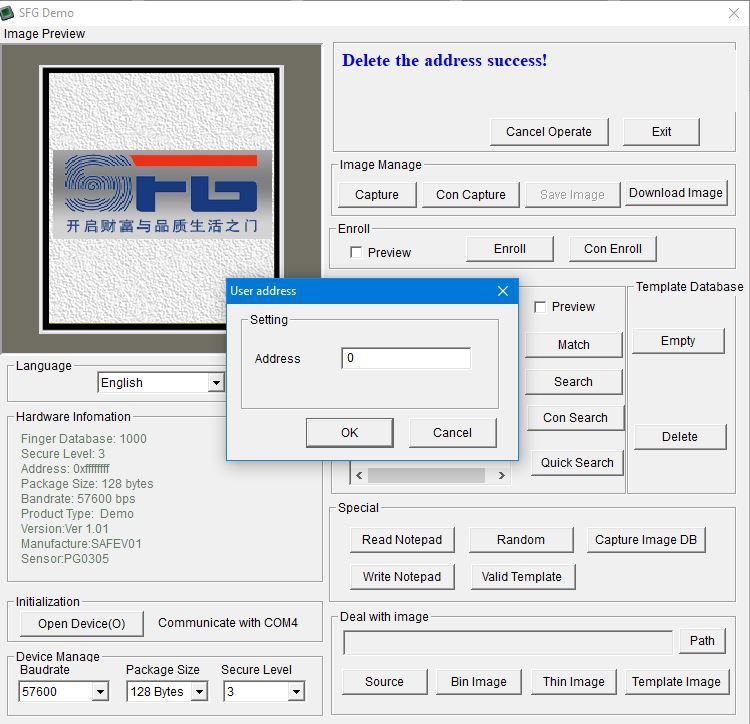Click the 'Version:Ver 1.01' text
This screenshot has height=724, width=750.
[x=65, y=528]
